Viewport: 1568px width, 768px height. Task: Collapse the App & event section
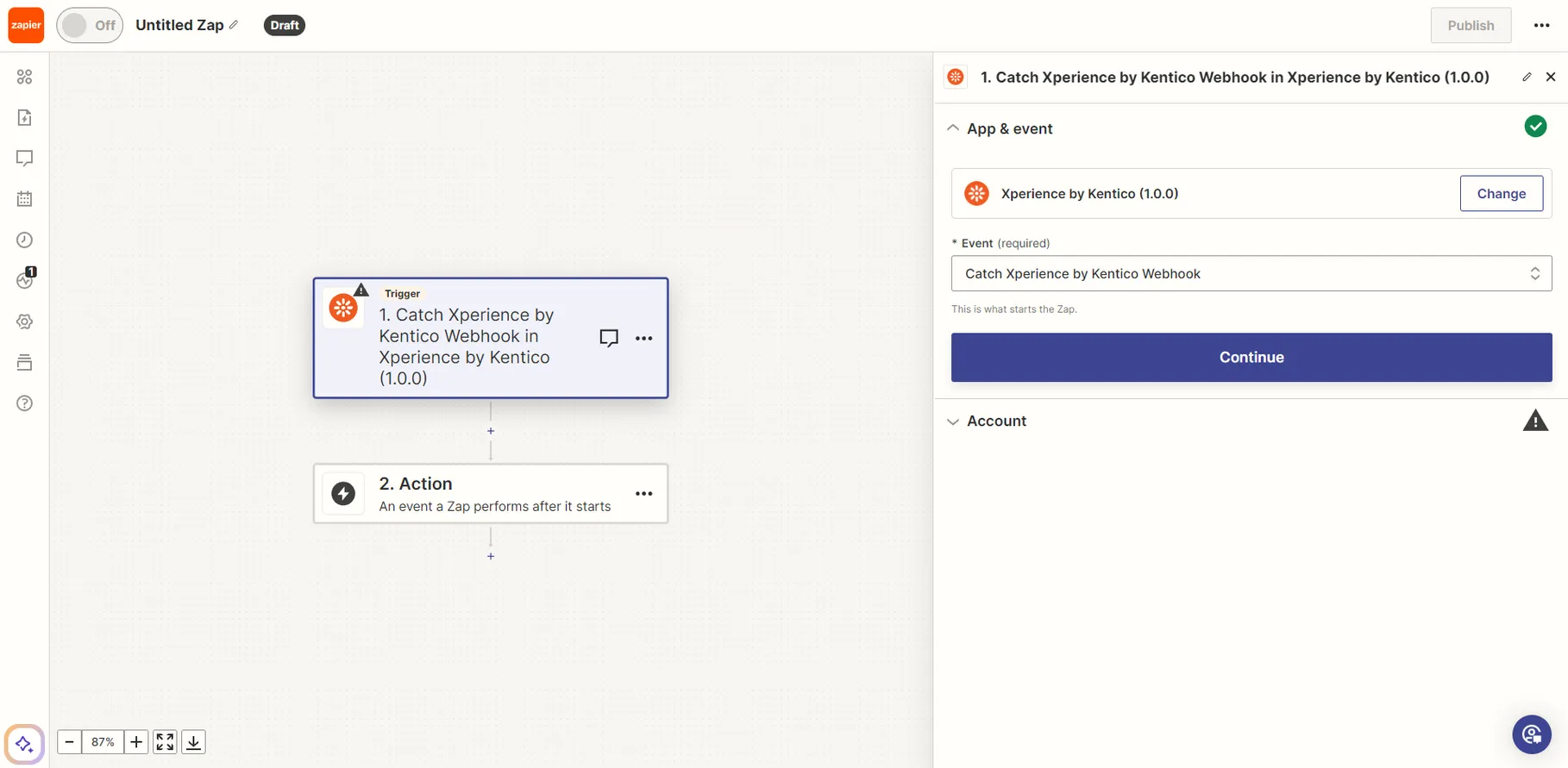[x=953, y=128]
